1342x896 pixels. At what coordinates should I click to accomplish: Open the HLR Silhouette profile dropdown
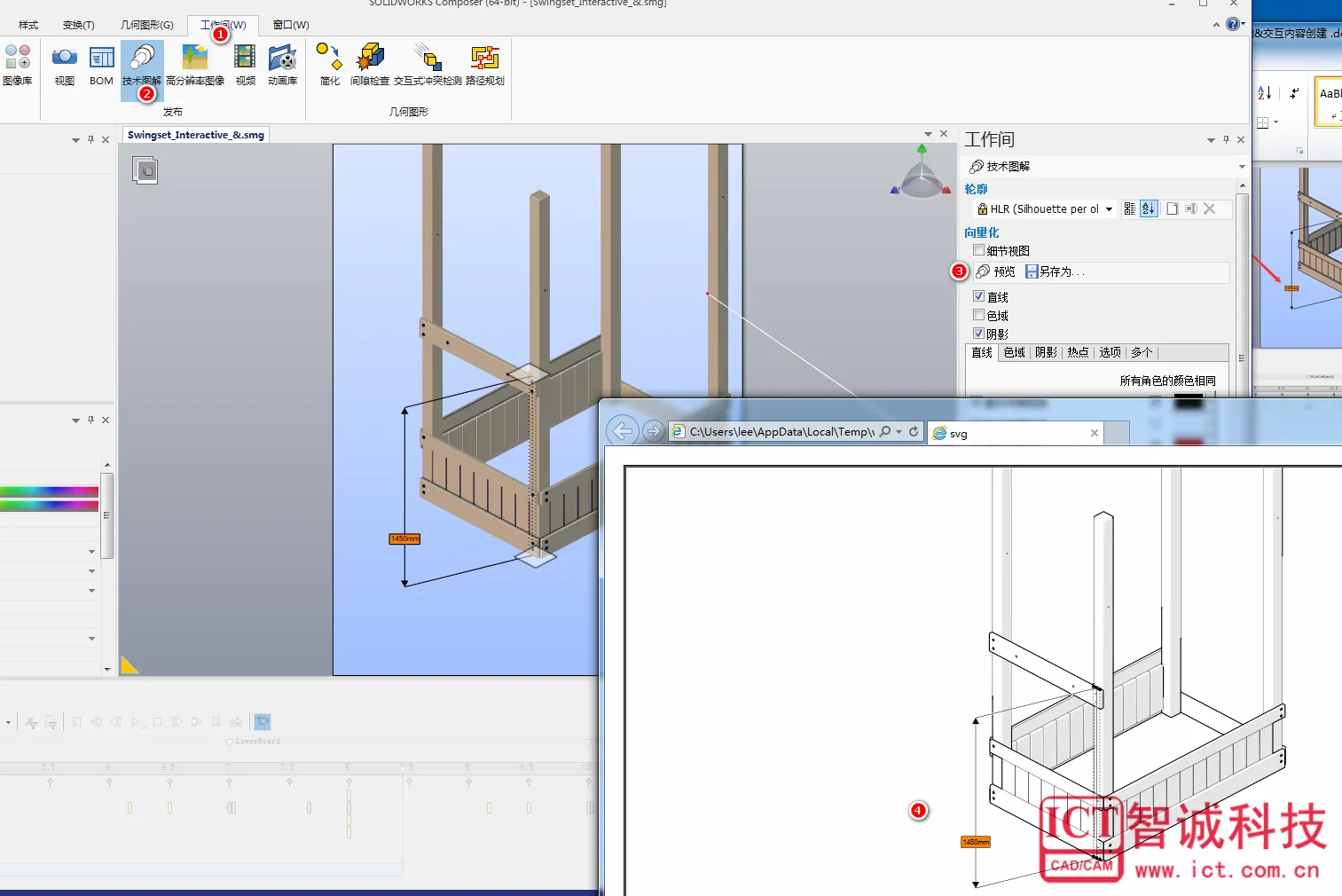[1109, 209]
